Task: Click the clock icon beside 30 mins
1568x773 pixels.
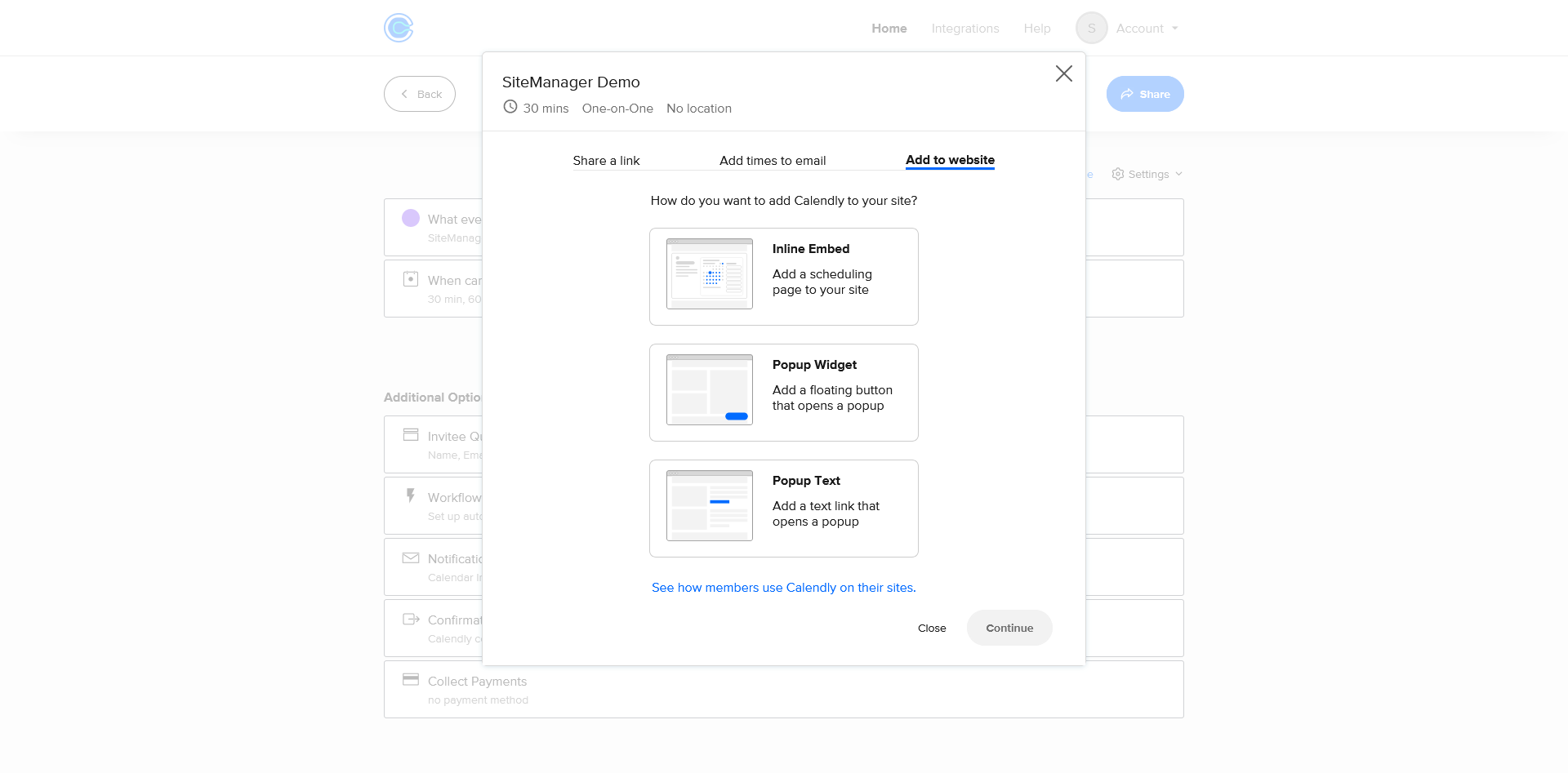Action: pos(510,107)
